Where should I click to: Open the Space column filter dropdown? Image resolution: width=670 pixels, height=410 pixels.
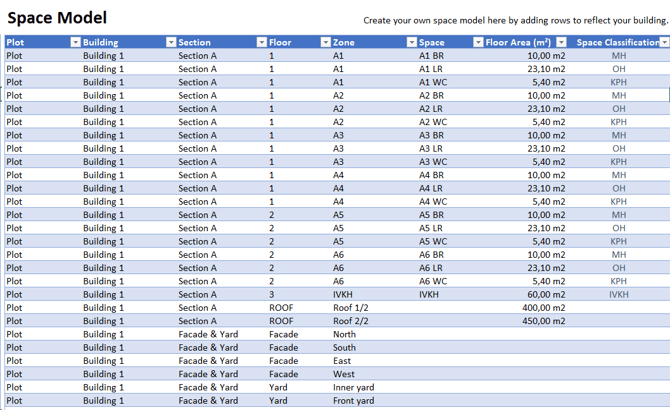pos(476,43)
